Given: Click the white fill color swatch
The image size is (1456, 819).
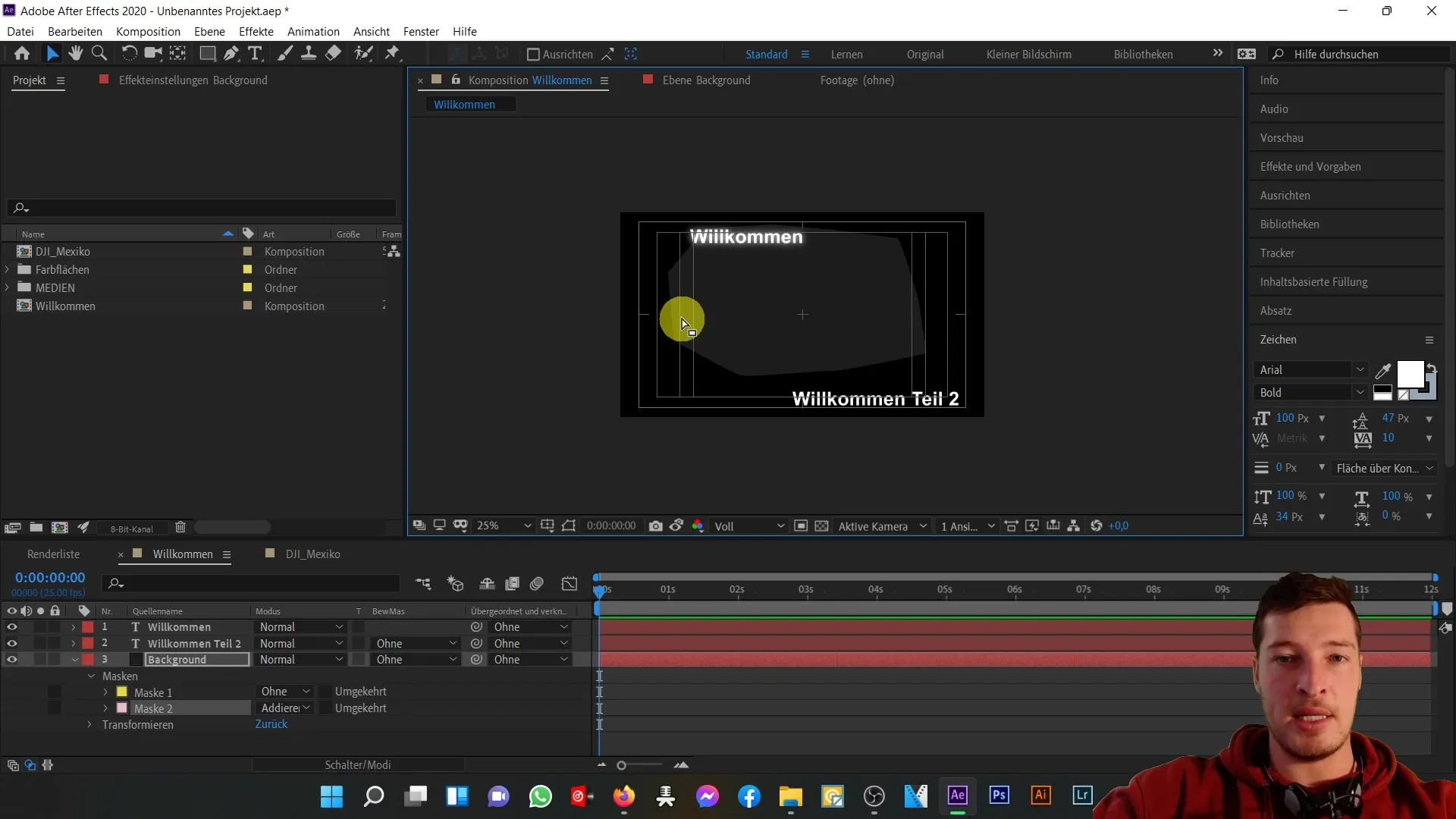Looking at the screenshot, I should pos(1409,374).
